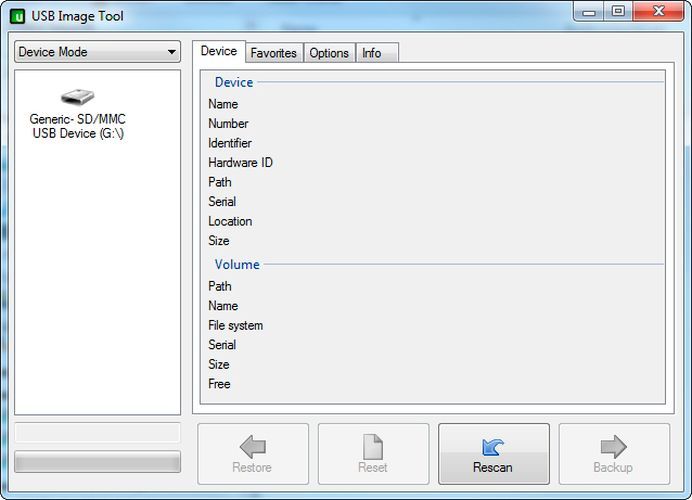Click the progress bar below the device list
The height and width of the screenshot is (500, 692).
tap(98, 462)
